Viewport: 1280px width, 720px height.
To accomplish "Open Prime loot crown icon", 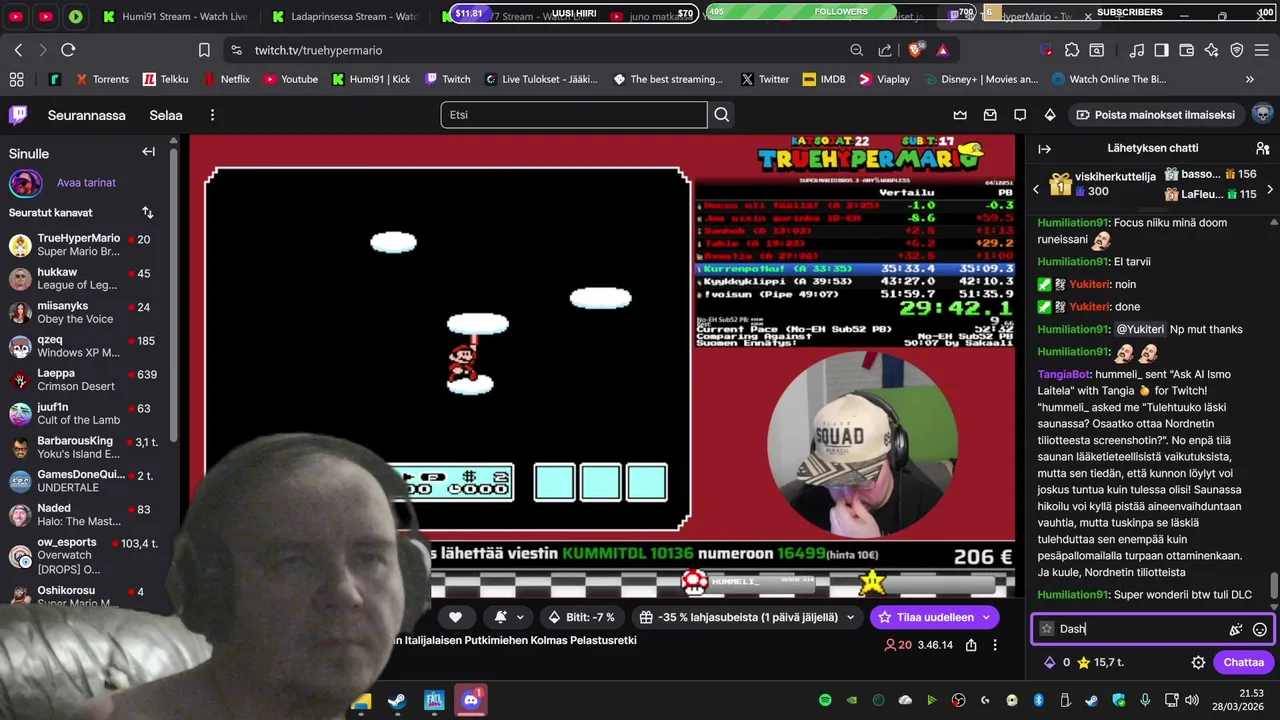I will point(960,115).
